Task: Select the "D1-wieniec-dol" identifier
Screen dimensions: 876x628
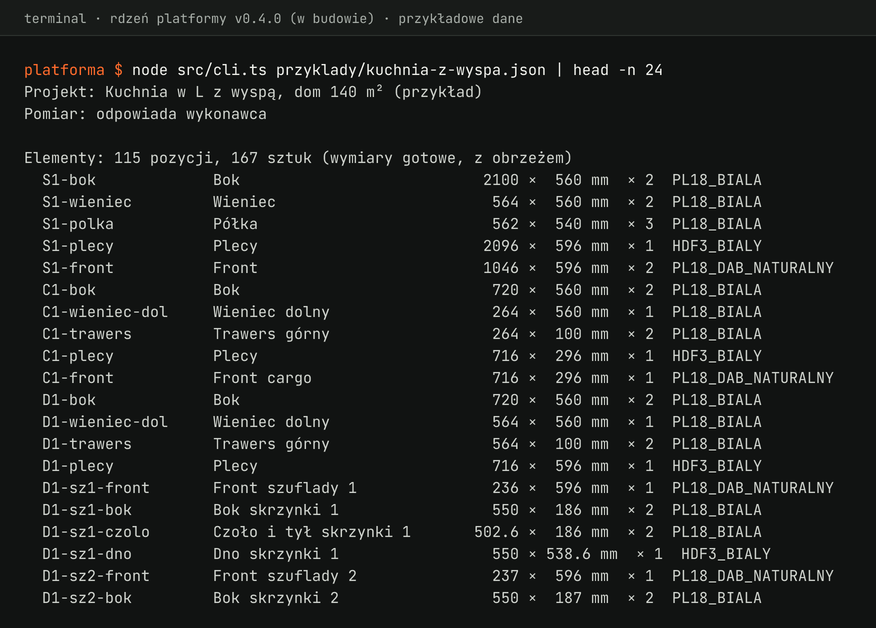Action: (105, 422)
